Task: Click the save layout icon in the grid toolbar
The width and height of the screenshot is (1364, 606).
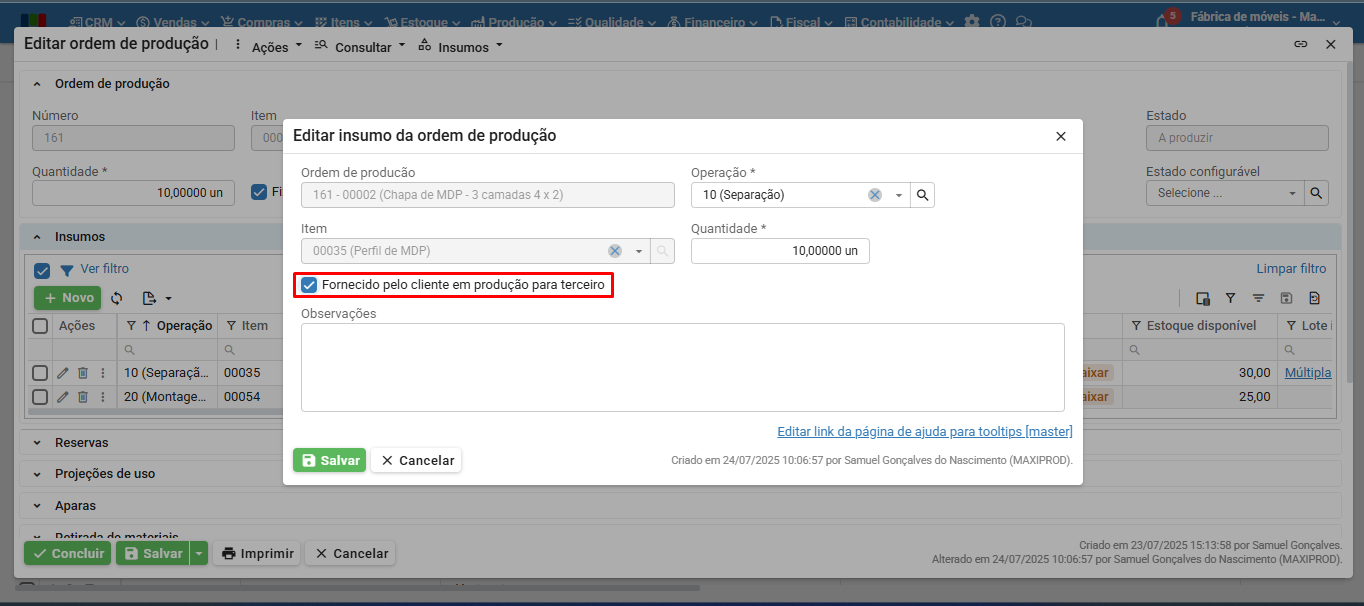Action: 1287,298
